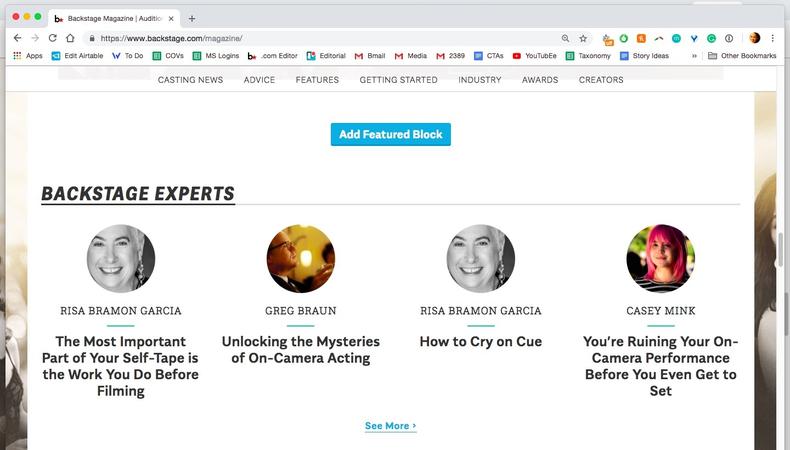Click the home icon in toolbar

(70, 38)
